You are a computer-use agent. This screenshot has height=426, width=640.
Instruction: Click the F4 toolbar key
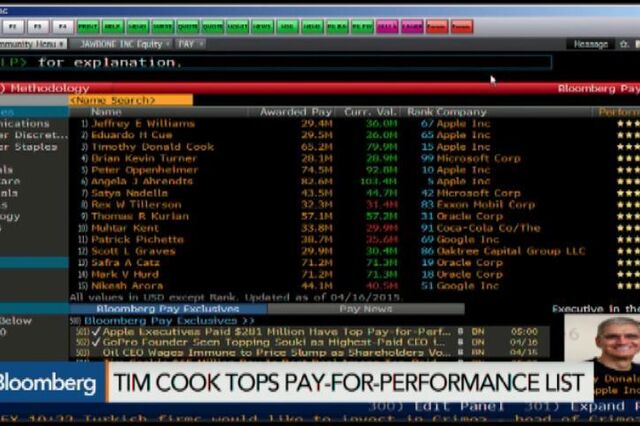62,27
